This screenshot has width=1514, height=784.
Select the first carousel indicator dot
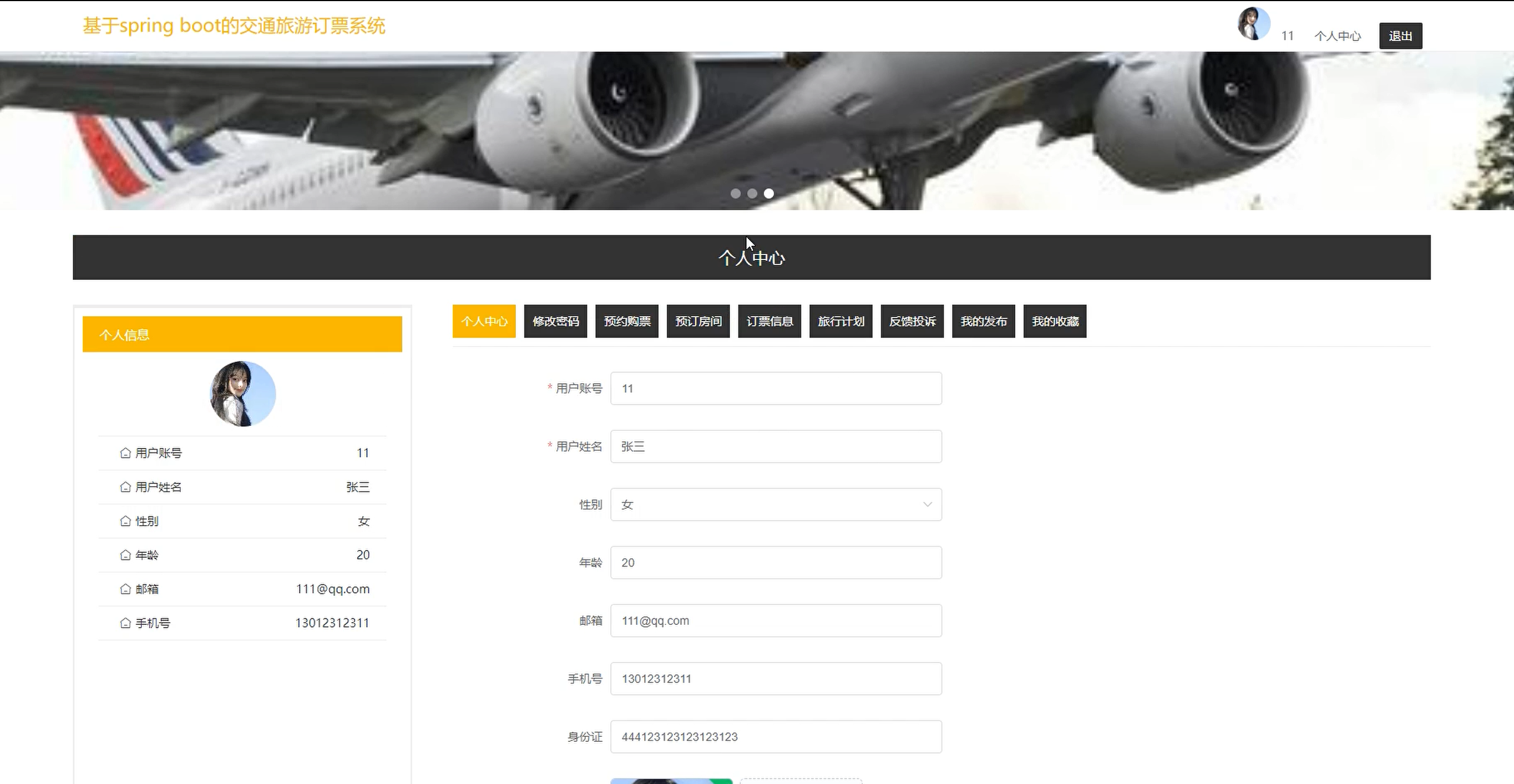coord(735,193)
